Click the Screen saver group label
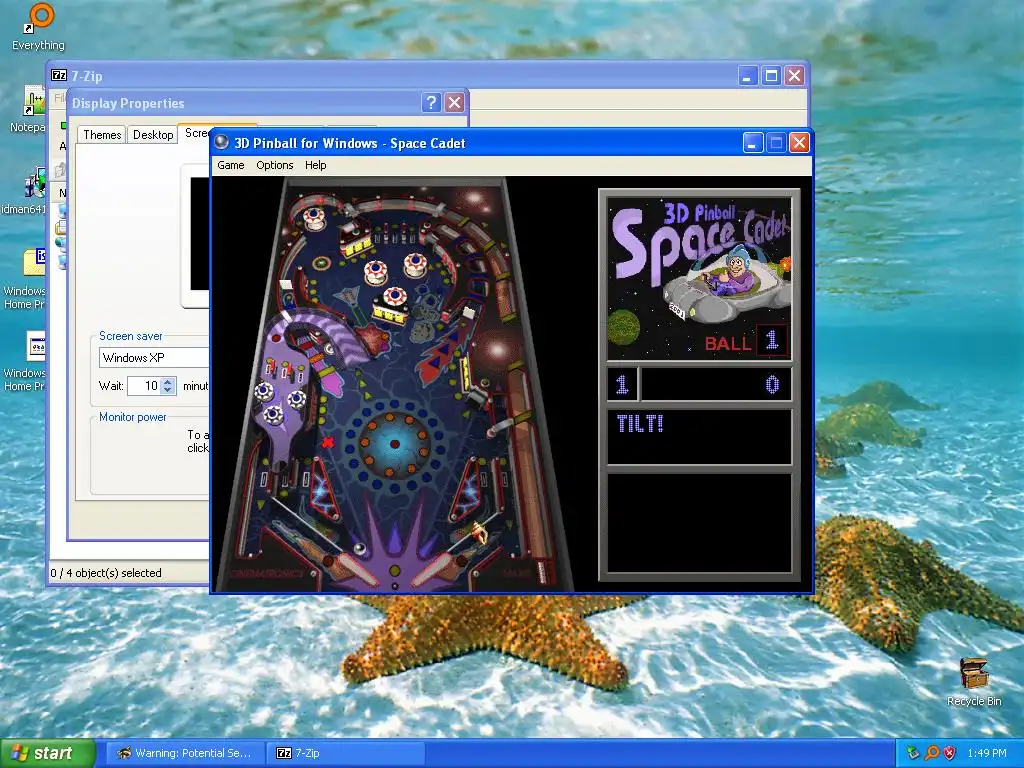The image size is (1024, 768). [x=131, y=336]
